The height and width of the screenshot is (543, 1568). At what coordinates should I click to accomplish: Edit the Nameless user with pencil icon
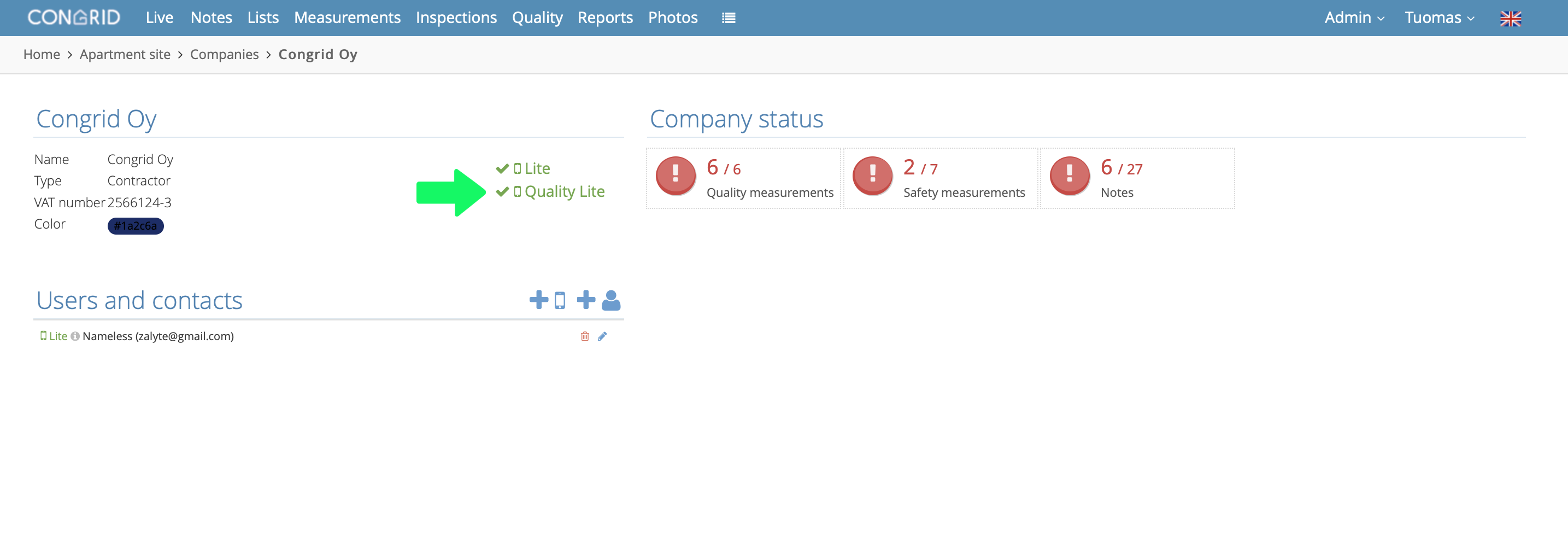tap(602, 336)
